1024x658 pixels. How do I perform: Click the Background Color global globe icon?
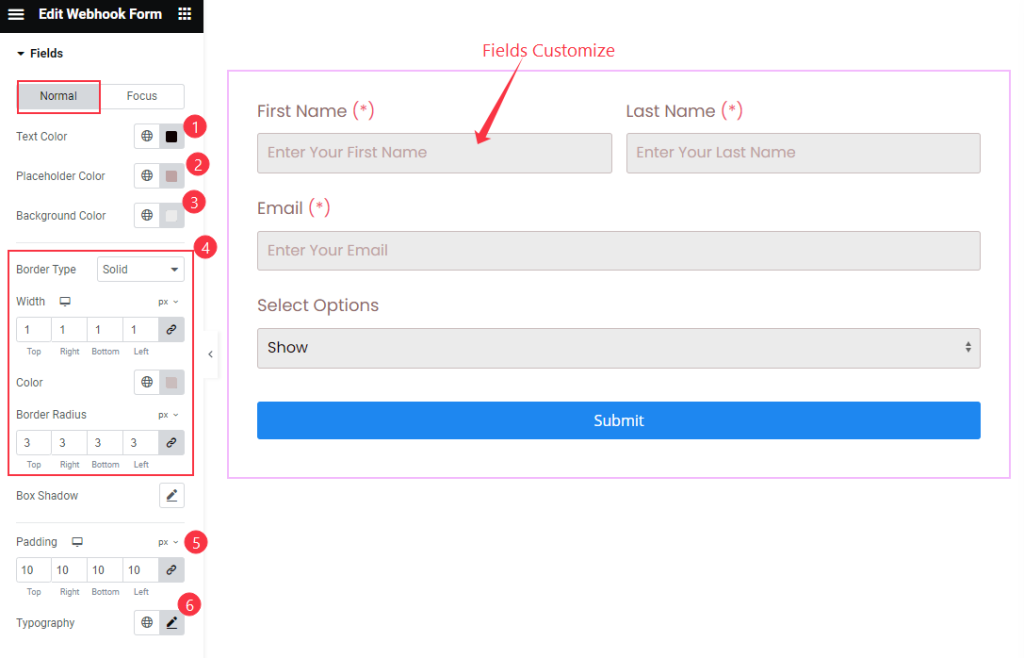(147, 215)
